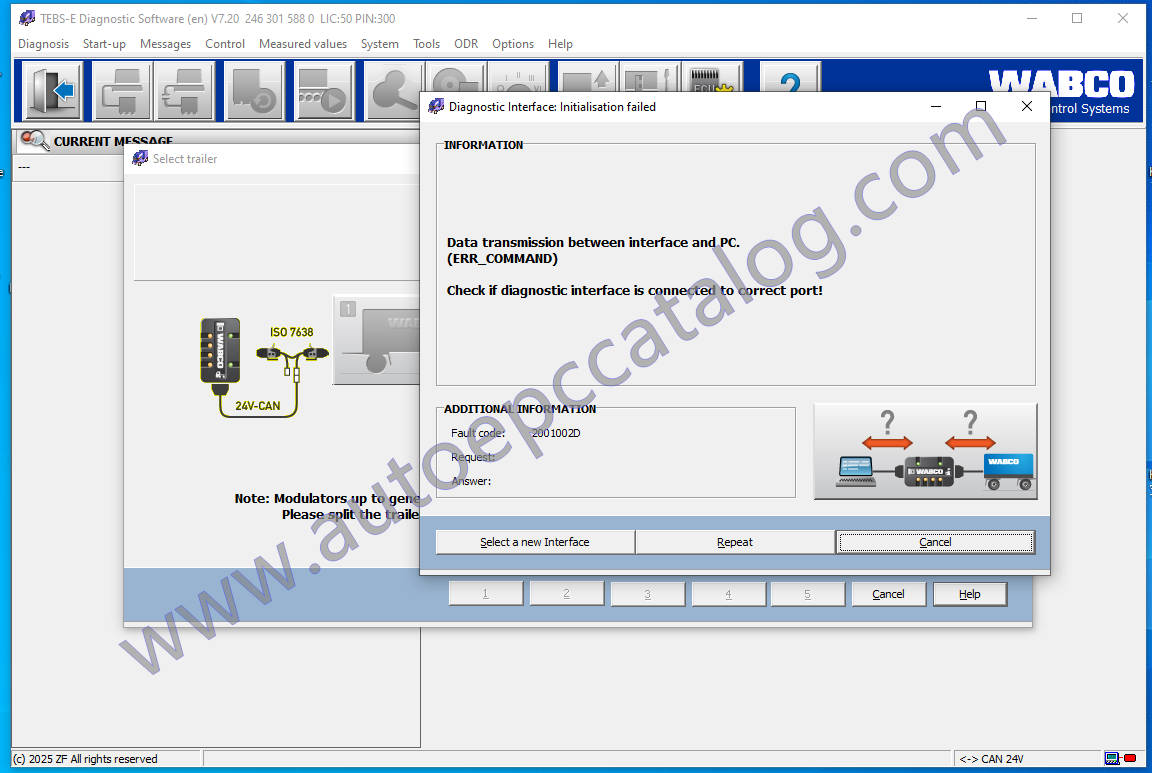Cancel the interface initialisation dialog
The image size is (1152, 773).
(934, 541)
